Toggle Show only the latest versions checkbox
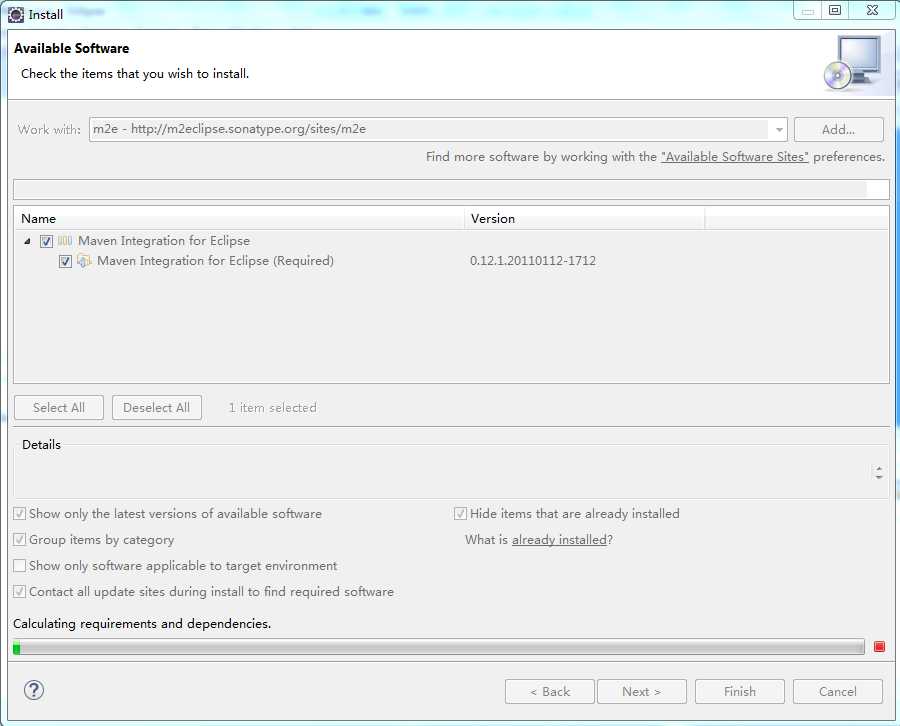900x726 pixels. pos(20,514)
